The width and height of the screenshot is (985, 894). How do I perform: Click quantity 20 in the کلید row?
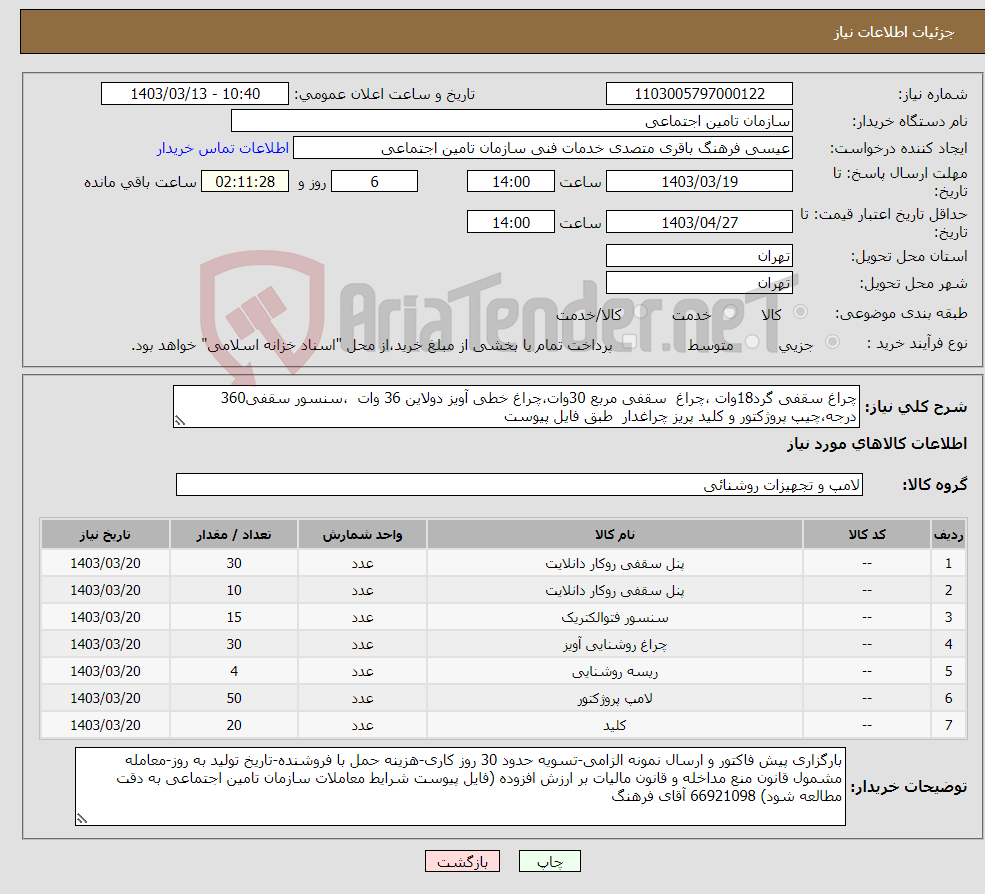234,726
